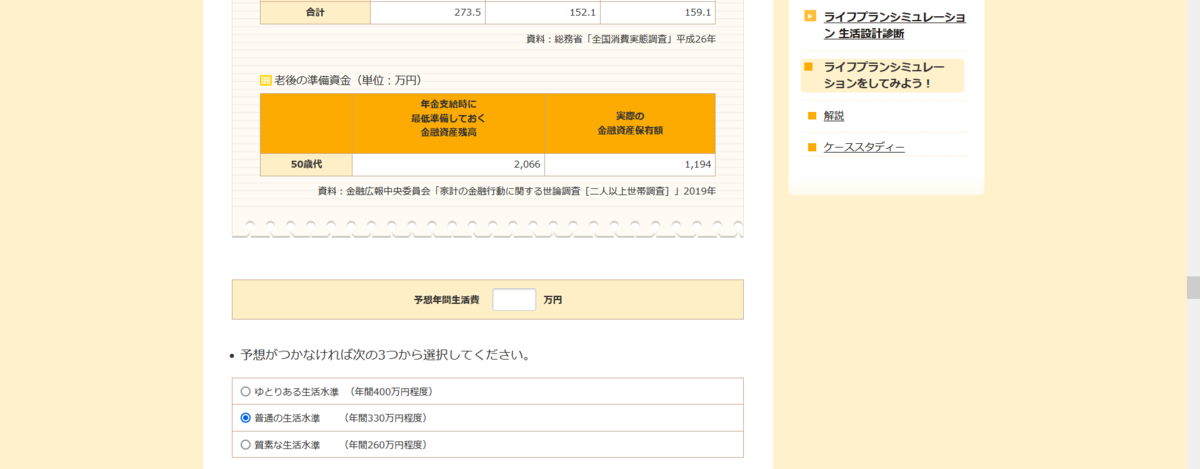
Task: Click the 159.1 total cell
Action: tap(658, 12)
